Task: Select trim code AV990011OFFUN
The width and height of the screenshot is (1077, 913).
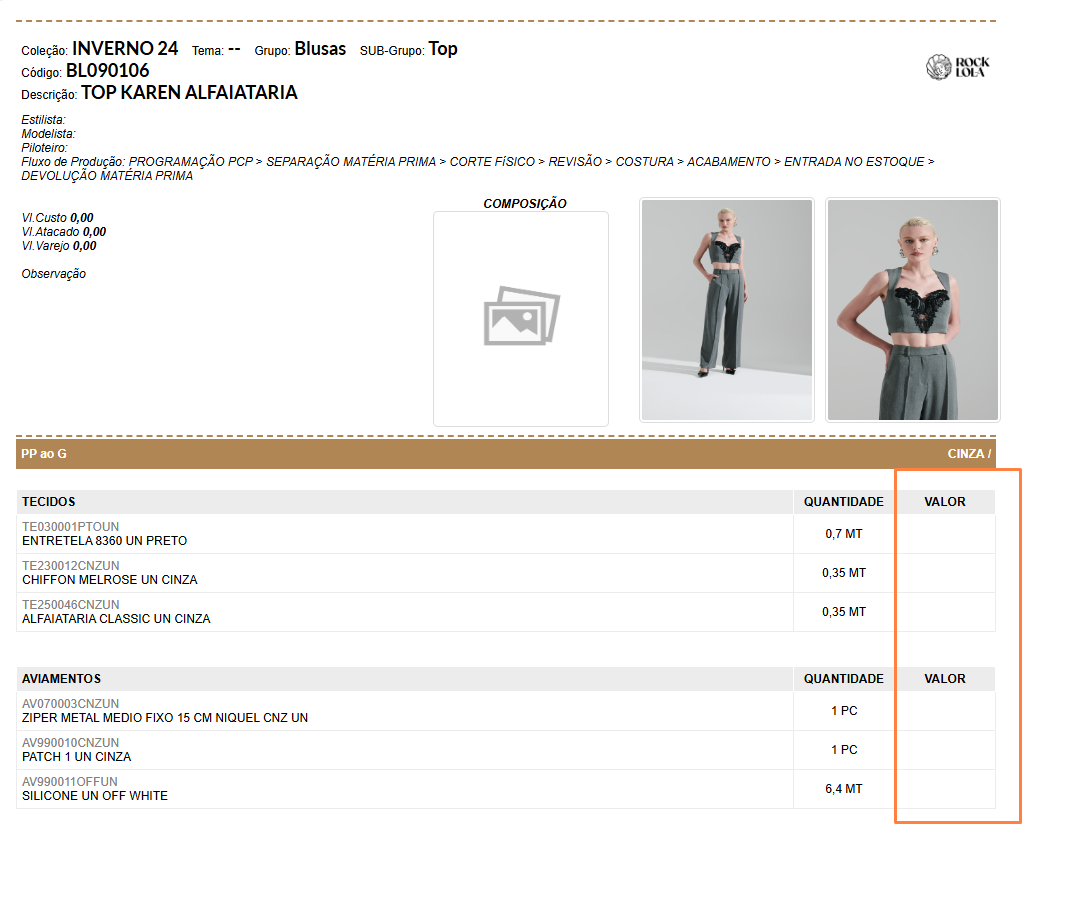Action: coord(69,782)
